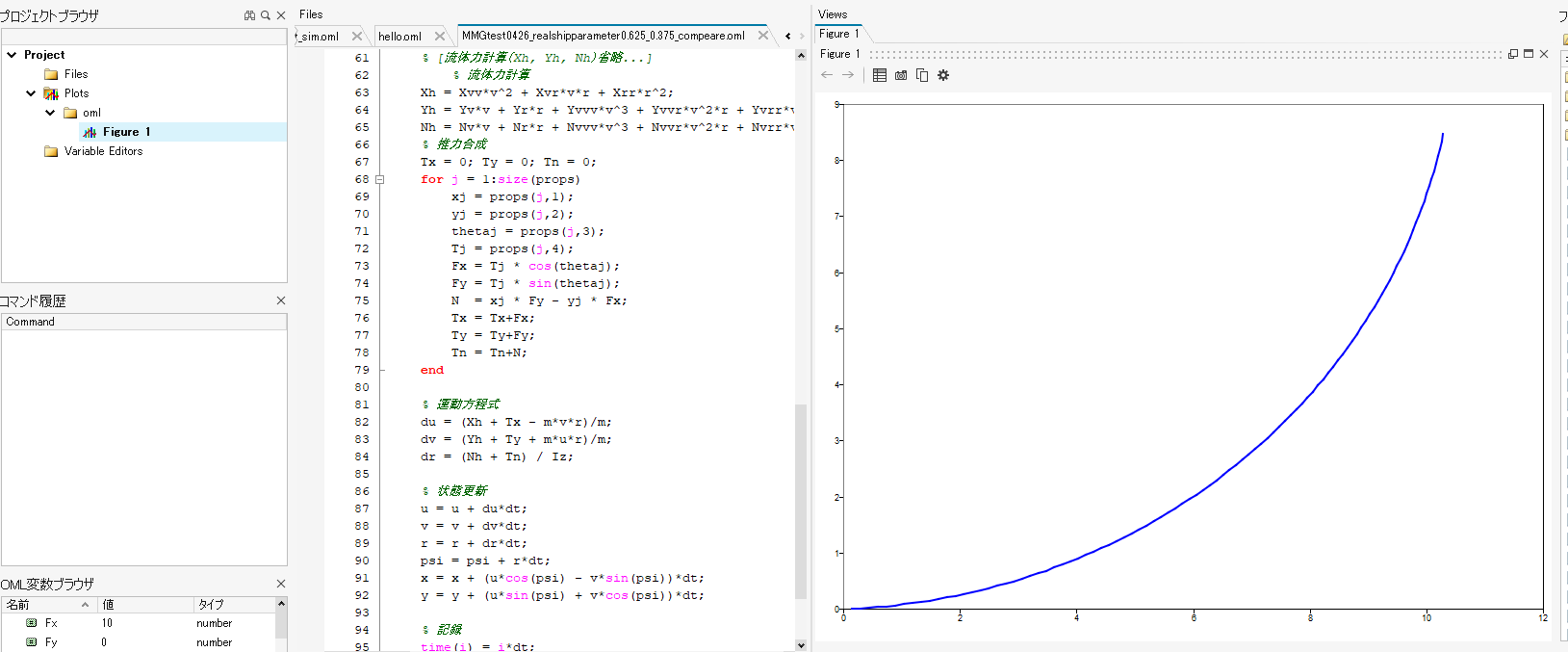Viewport: 1568px width, 652px height.
Task: Show next editor tabs with right arrow
Action: point(802,36)
